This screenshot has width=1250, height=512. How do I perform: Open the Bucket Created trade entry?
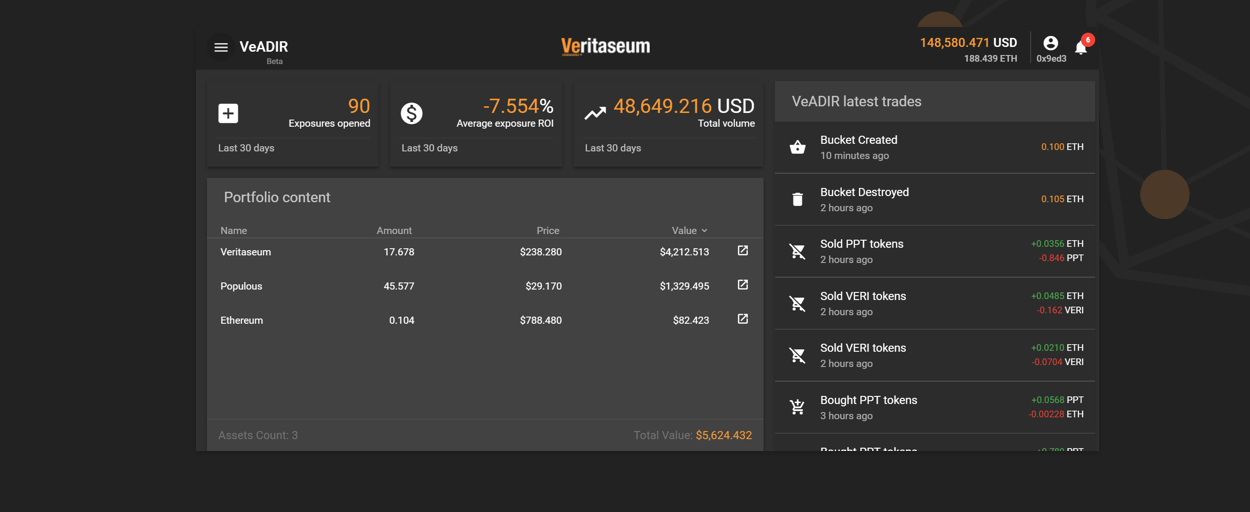click(x=935, y=147)
